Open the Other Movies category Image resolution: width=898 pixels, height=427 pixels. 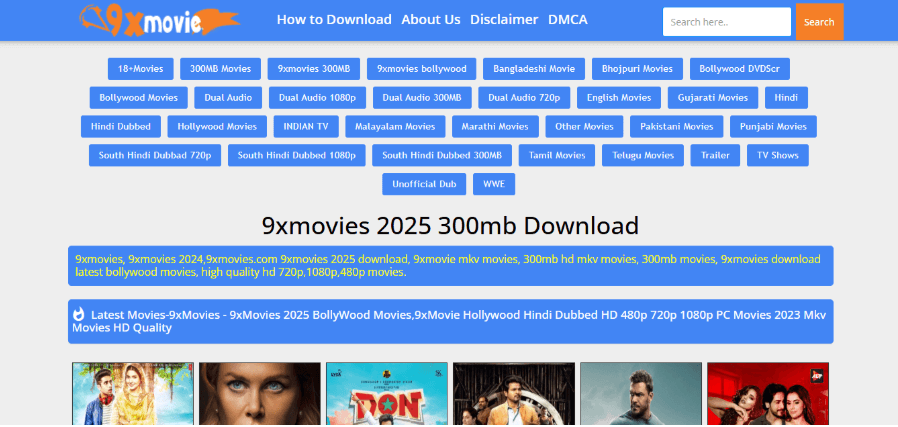(584, 126)
